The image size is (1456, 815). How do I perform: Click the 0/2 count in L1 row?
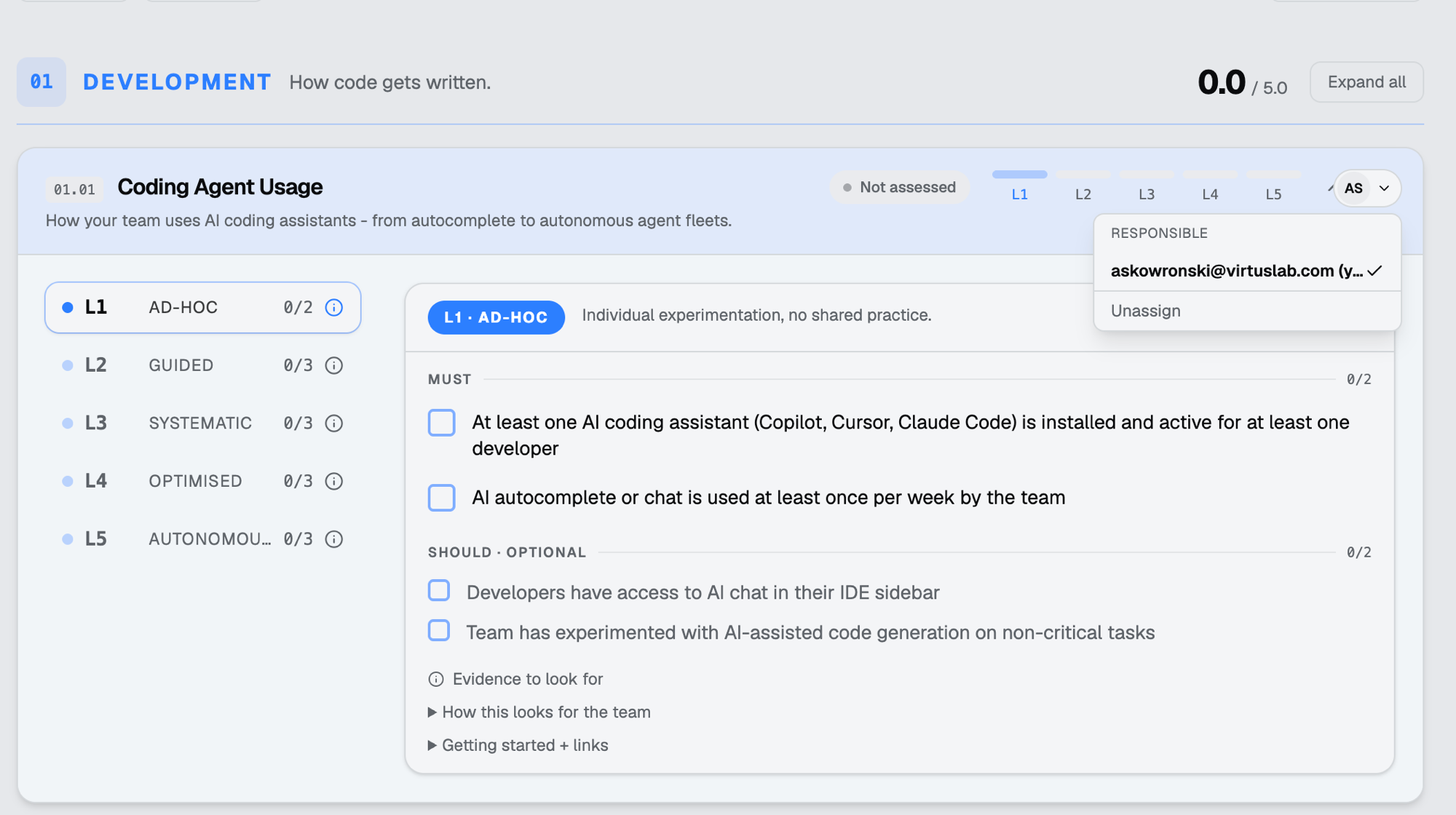(x=298, y=307)
